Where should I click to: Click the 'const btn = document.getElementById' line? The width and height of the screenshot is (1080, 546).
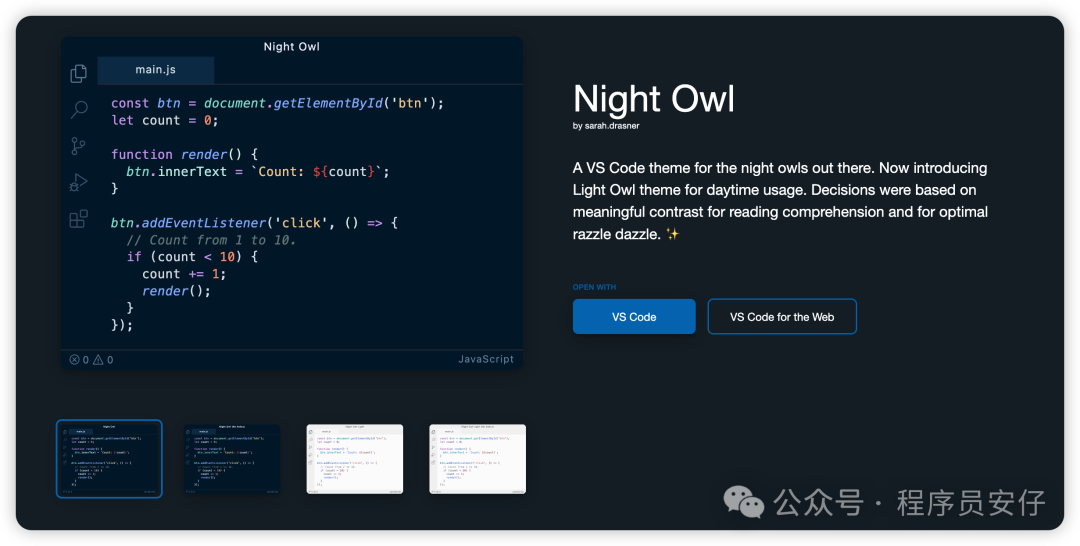tap(278, 103)
